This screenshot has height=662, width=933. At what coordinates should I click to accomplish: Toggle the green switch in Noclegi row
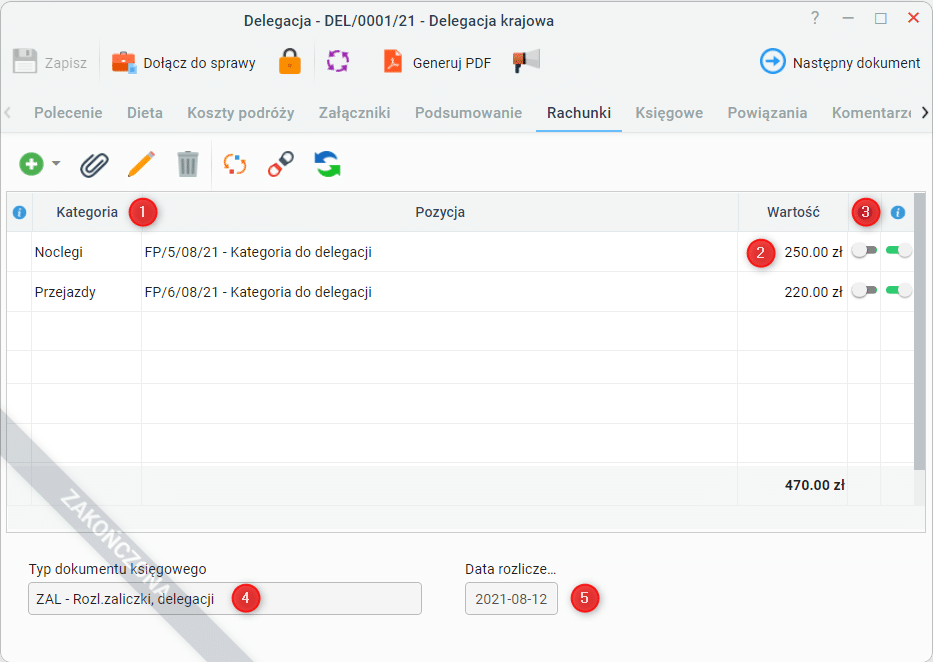click(x=898, y=251)
